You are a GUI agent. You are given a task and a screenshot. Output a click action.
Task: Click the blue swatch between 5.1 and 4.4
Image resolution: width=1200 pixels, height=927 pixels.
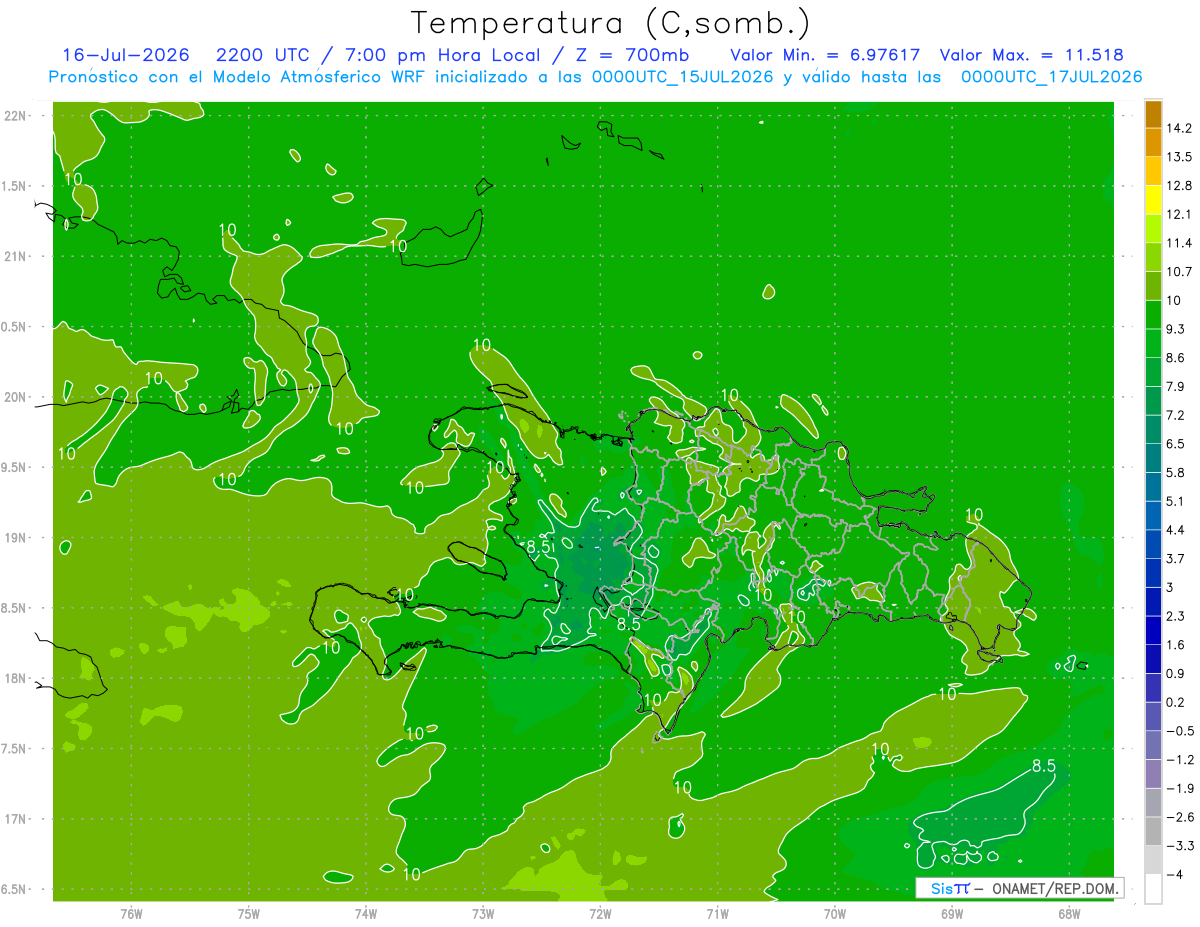pyautogui.click(x=1153, y=515)
